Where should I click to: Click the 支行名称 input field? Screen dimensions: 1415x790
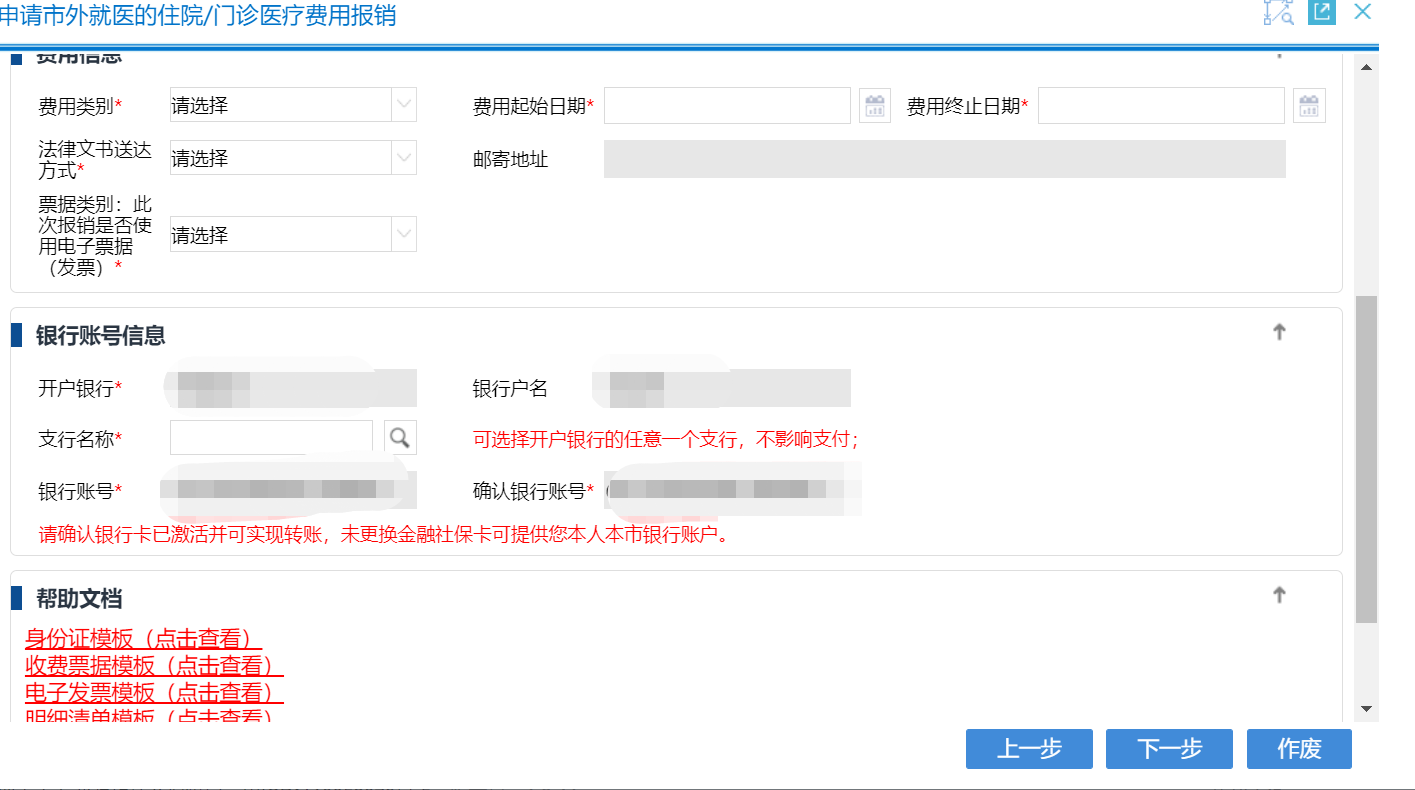[271, 437]
